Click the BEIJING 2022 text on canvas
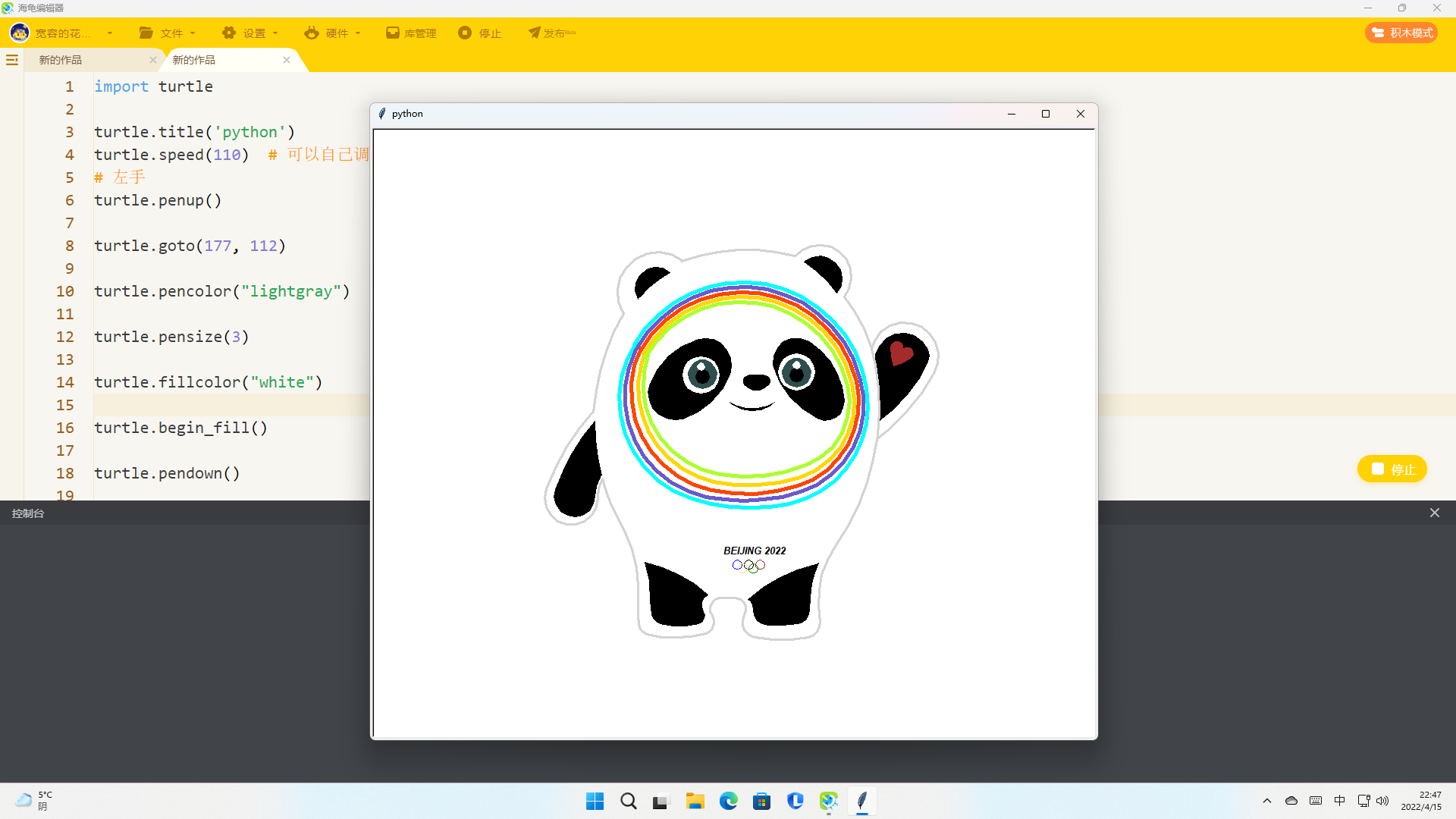 click(x=755, y=551)
